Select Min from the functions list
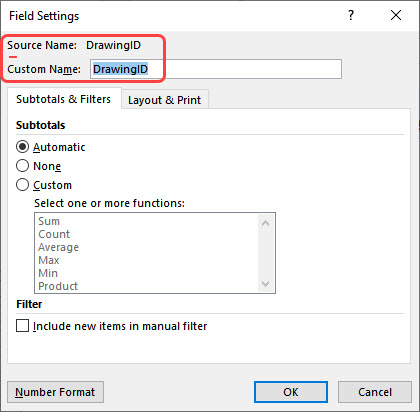 point(48,273)
